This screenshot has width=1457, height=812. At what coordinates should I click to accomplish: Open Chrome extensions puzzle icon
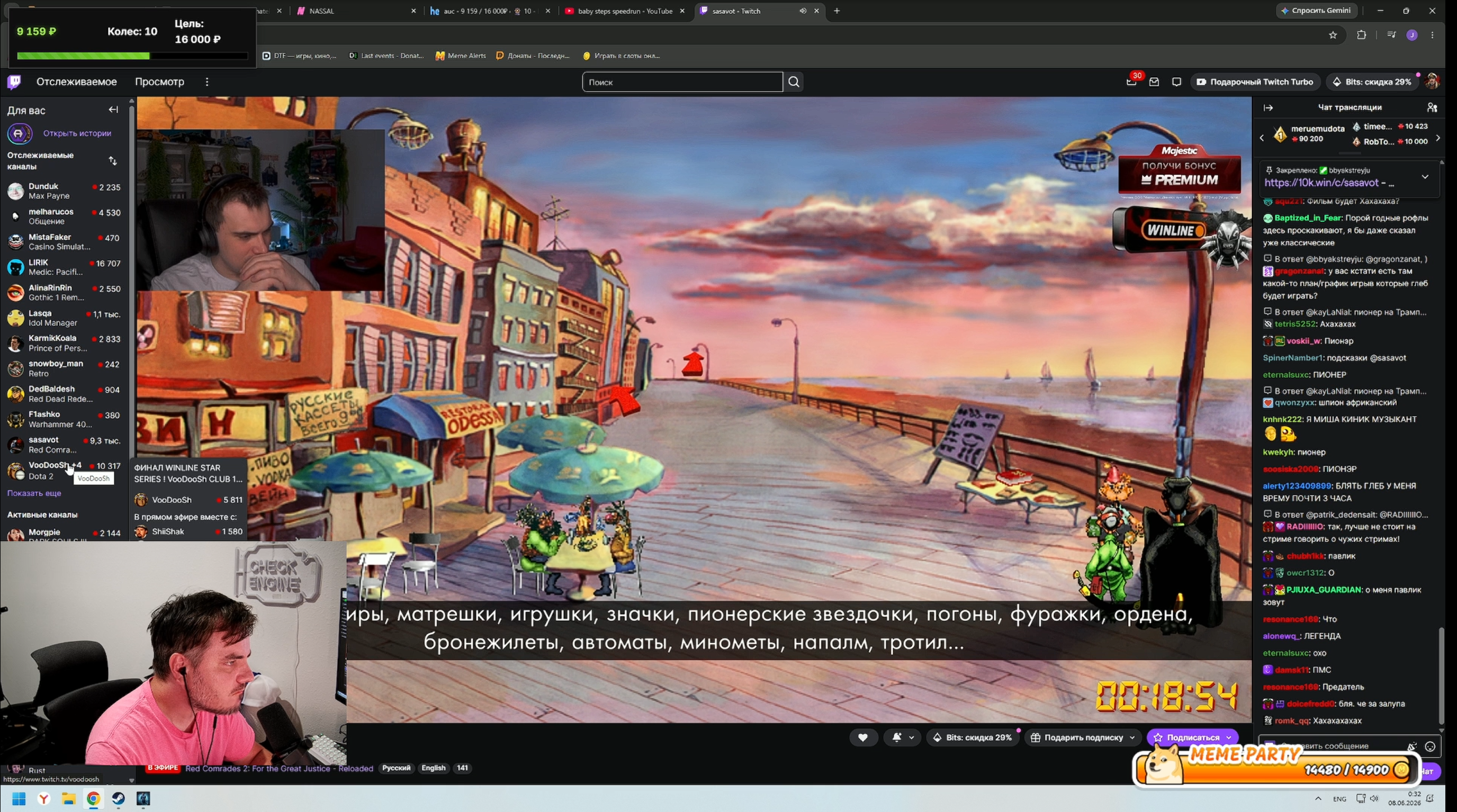pos(1361,35)
